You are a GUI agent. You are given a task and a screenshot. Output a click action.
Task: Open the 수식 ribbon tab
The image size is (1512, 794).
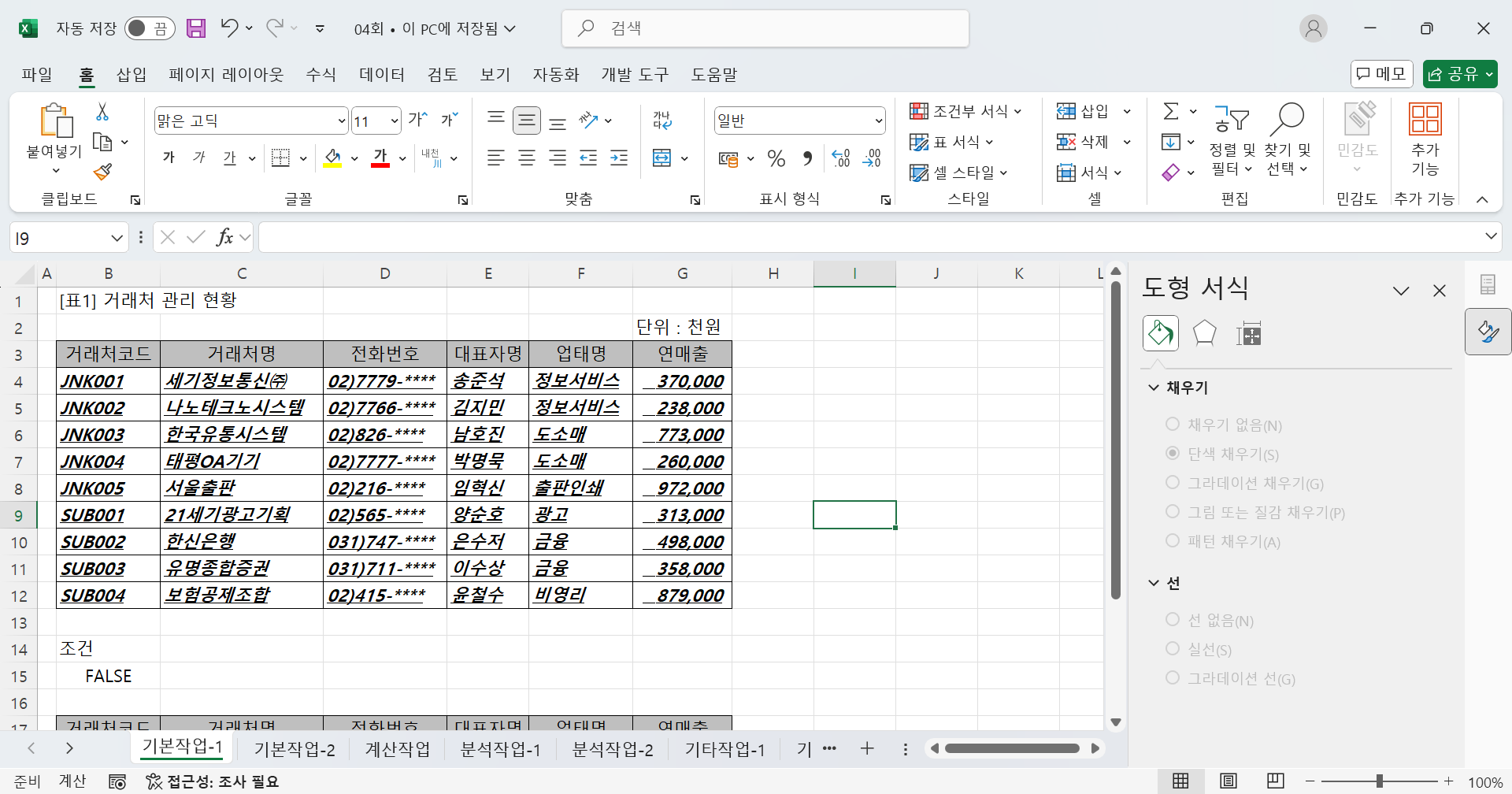click(321, 74)
